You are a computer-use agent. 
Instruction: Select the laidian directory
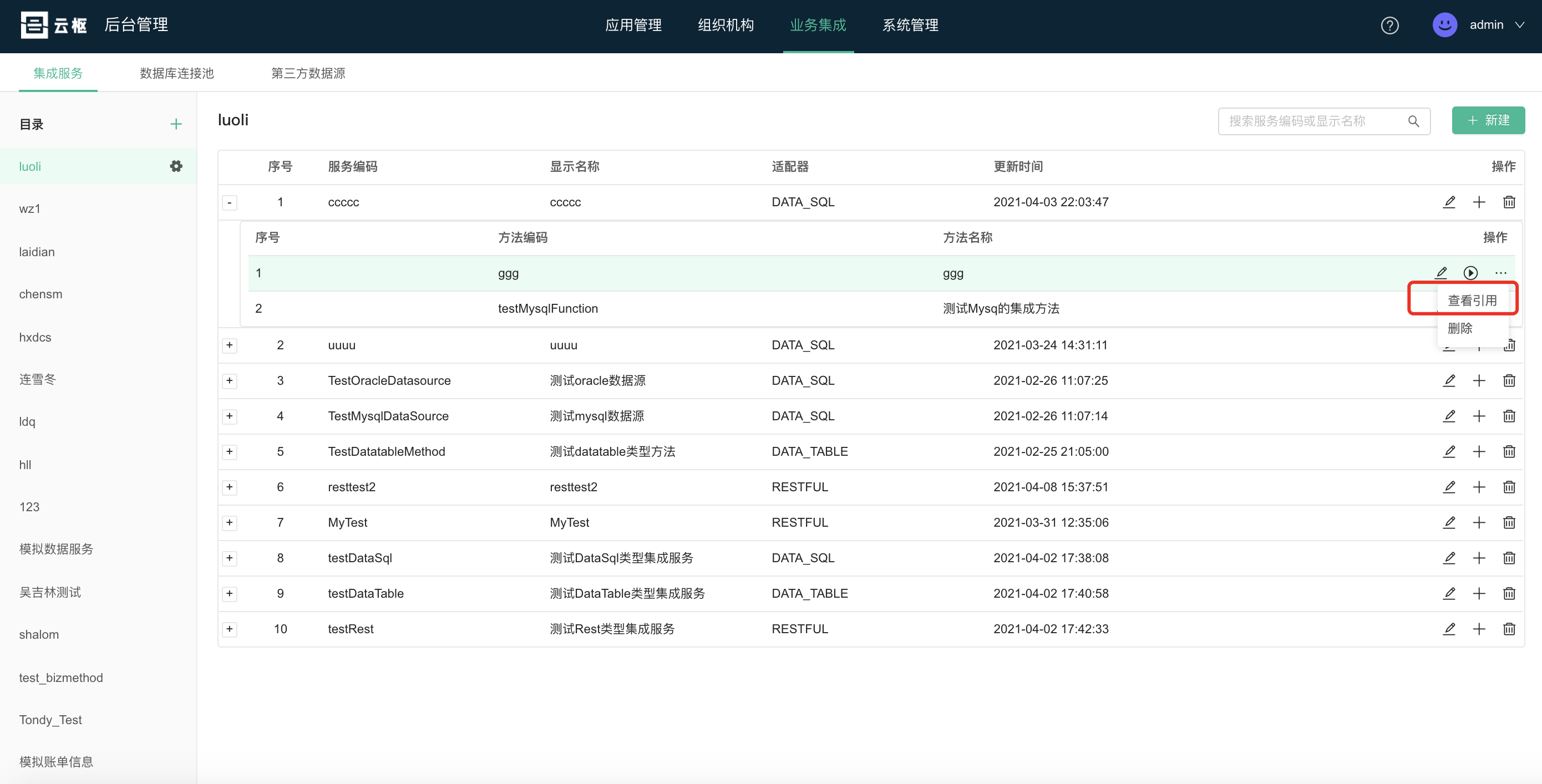coord(98,252)
